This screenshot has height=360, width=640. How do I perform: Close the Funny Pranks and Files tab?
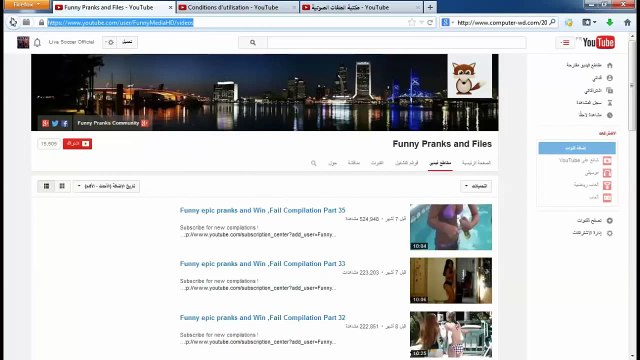(x=171, y=7)
